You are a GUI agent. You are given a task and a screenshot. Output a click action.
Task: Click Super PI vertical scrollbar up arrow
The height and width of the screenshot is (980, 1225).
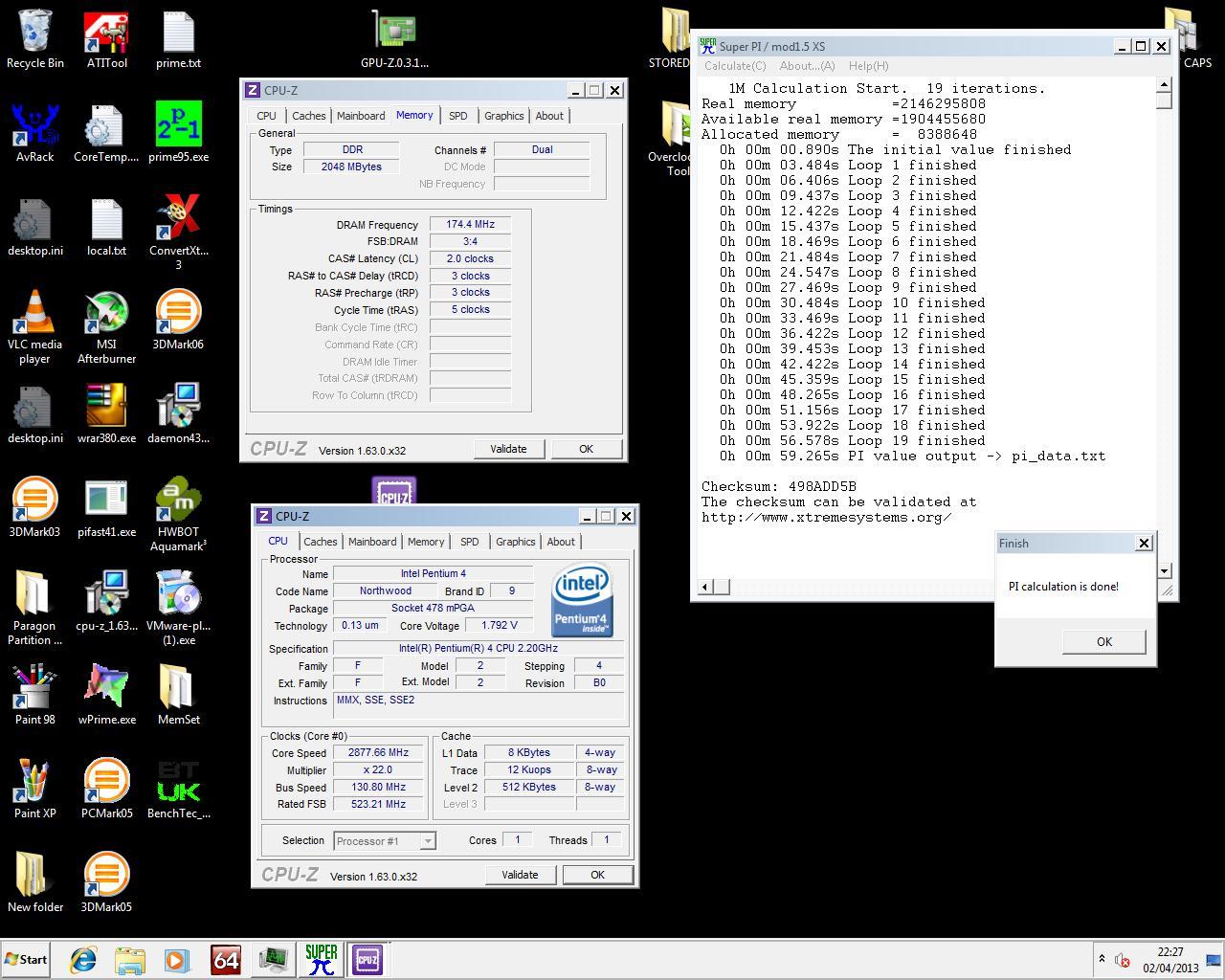[x=1164, y=85]
